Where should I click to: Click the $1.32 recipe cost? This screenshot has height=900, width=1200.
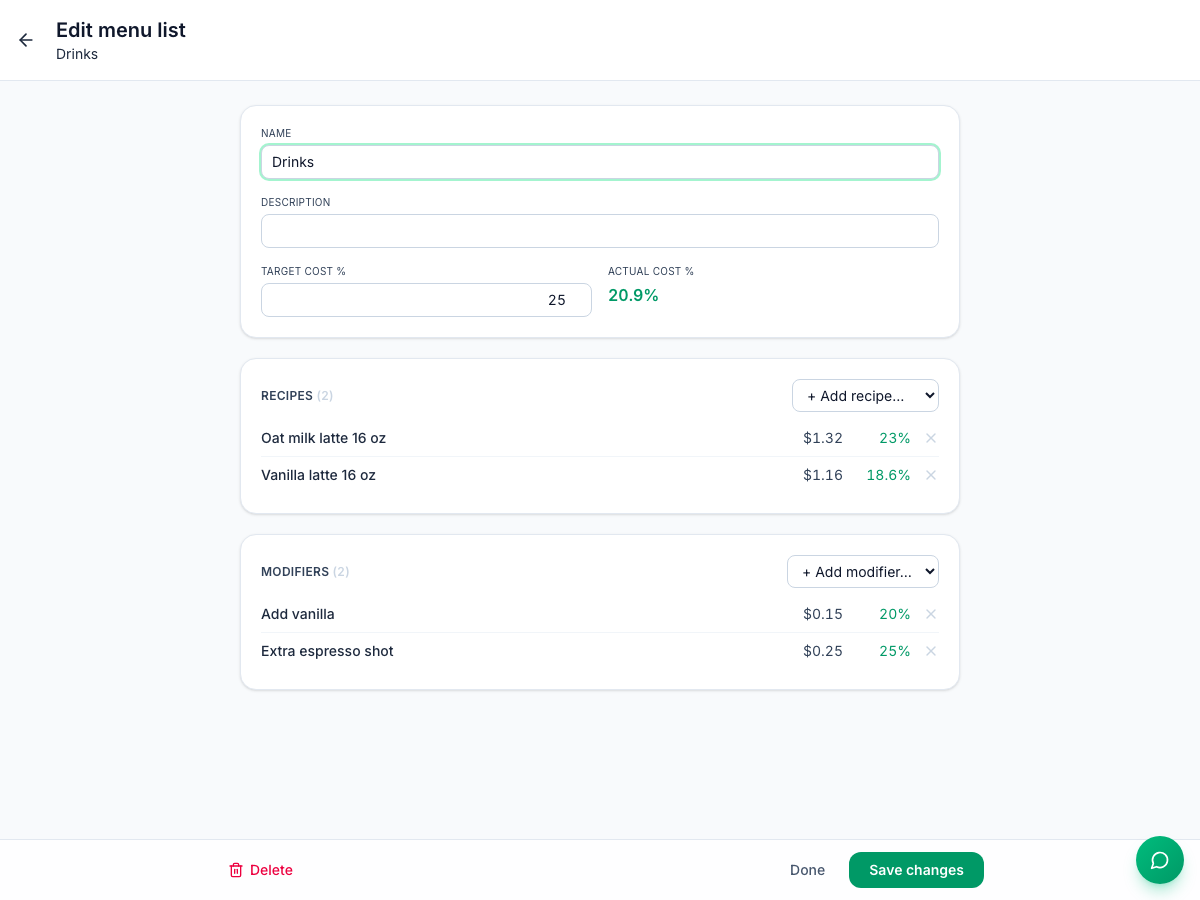tap(823, 438)
